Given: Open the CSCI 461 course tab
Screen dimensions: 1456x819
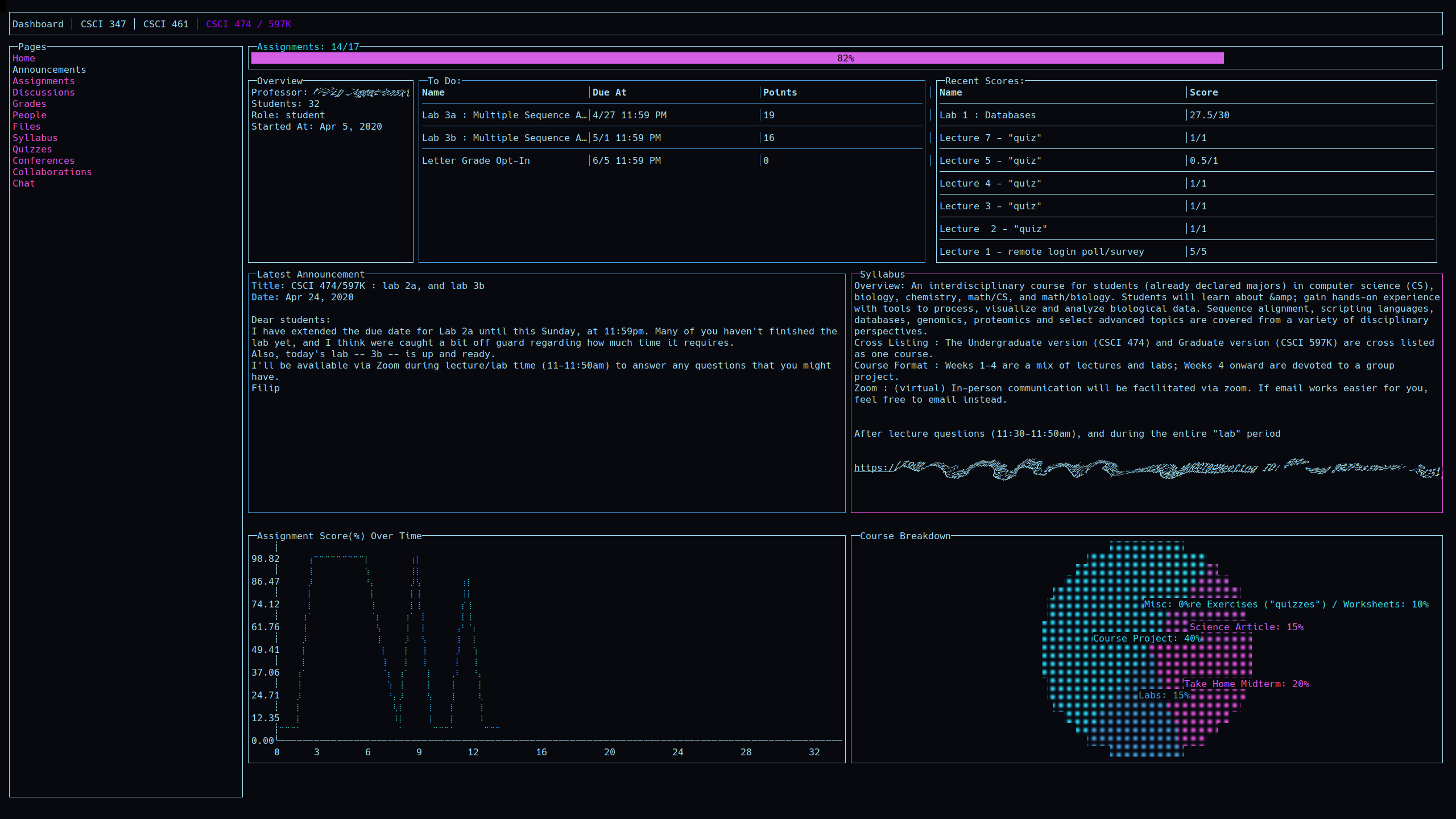Looking at the screenshot, I should tap(166, 24).
